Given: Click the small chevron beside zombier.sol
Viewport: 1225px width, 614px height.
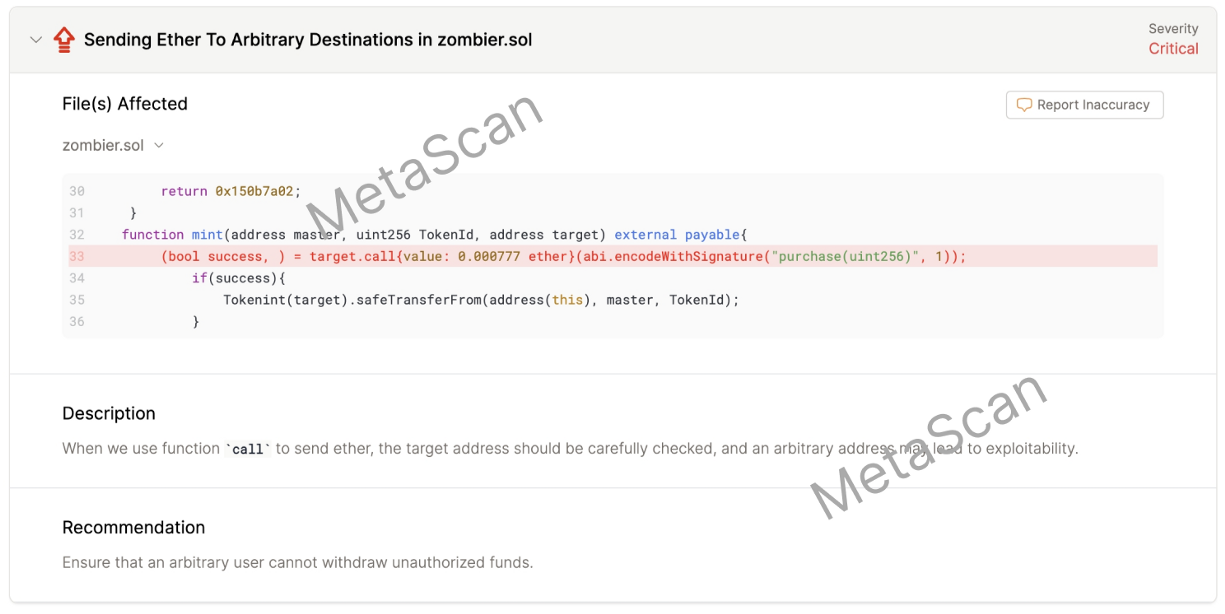Looking at the screenshot, I should point(158,146).
